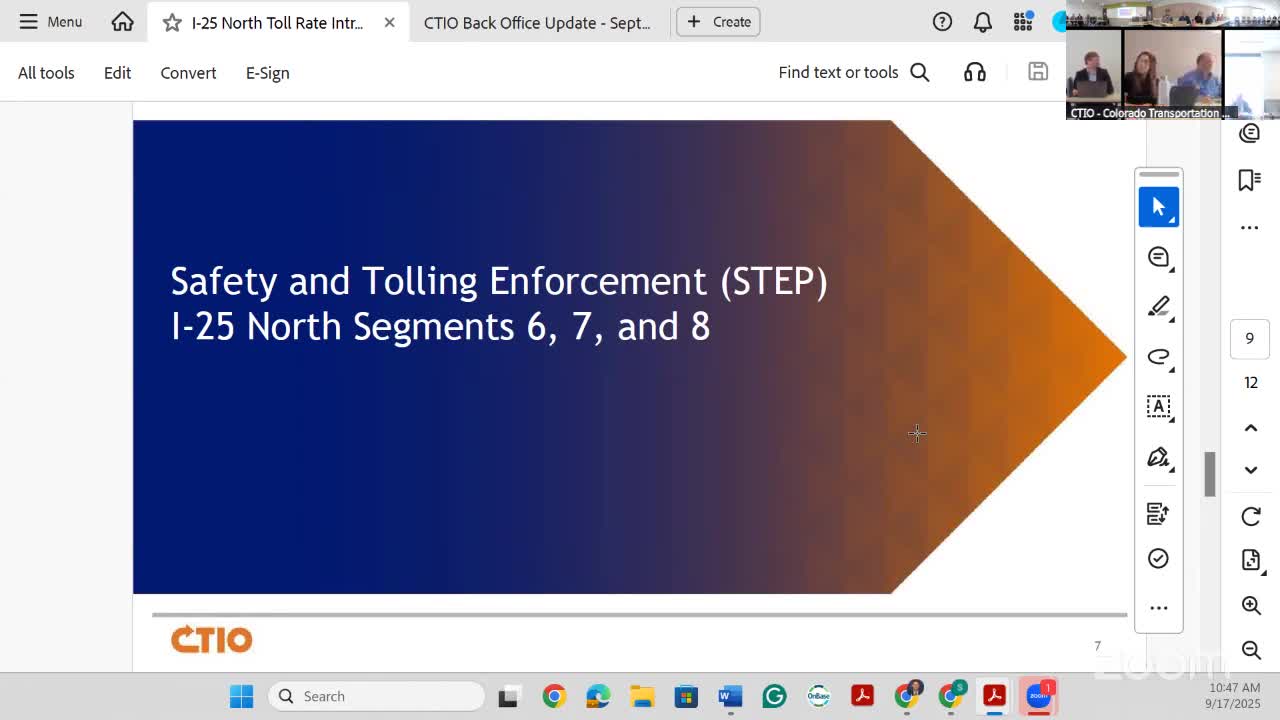Click the rotate page icon
This screenshot has height=720, width=1280.
(x=1251, y=516)
